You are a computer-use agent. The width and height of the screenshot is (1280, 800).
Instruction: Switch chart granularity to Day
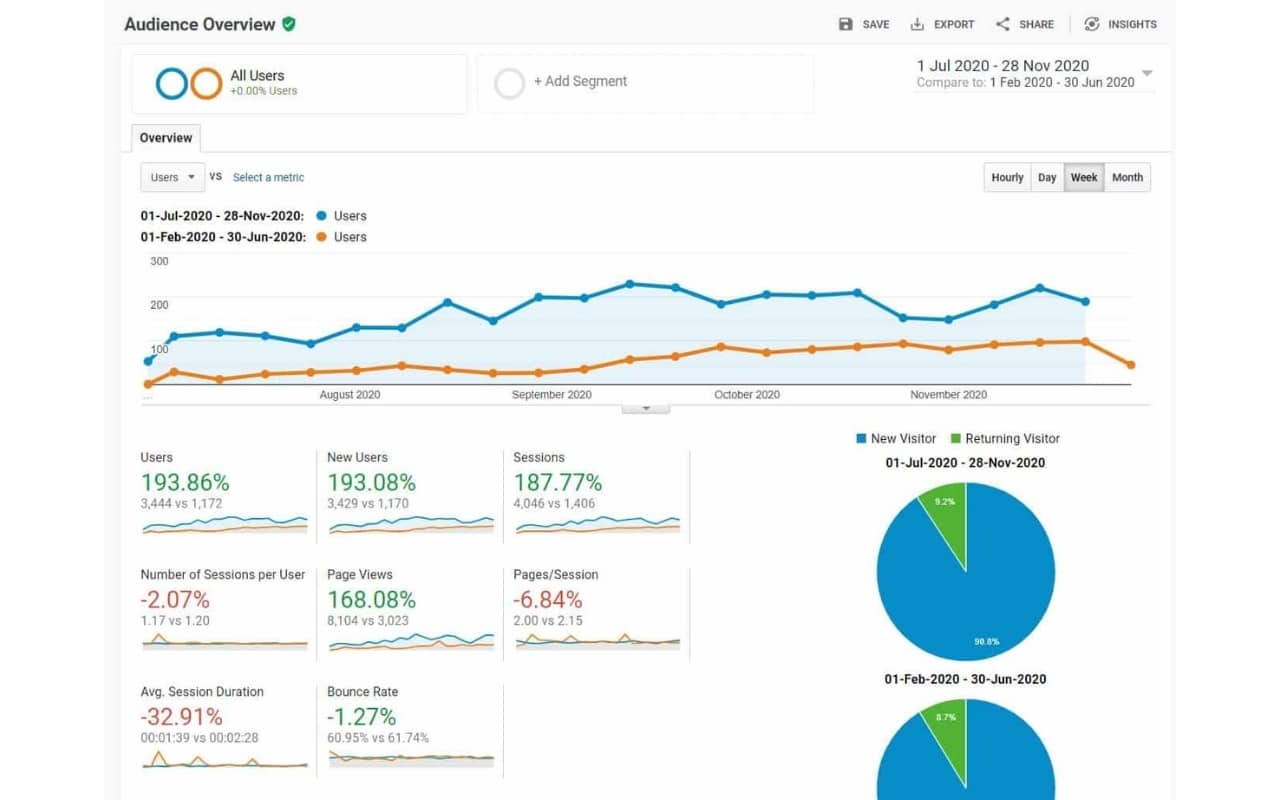(1047, 177)
